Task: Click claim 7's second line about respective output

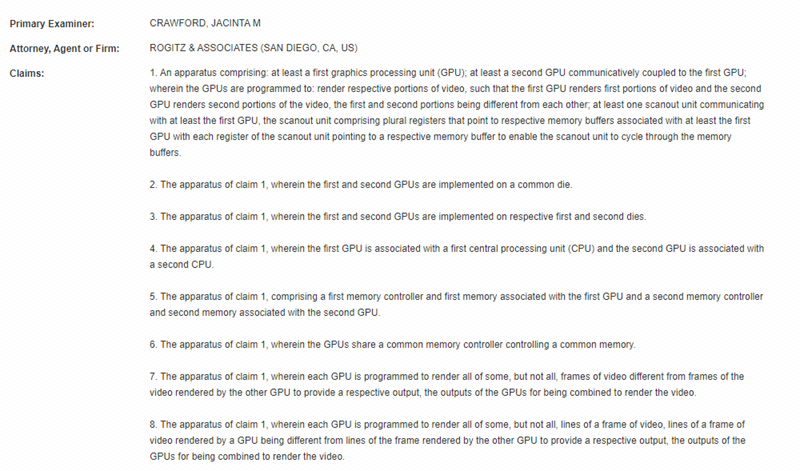Action: coord(423,393)
